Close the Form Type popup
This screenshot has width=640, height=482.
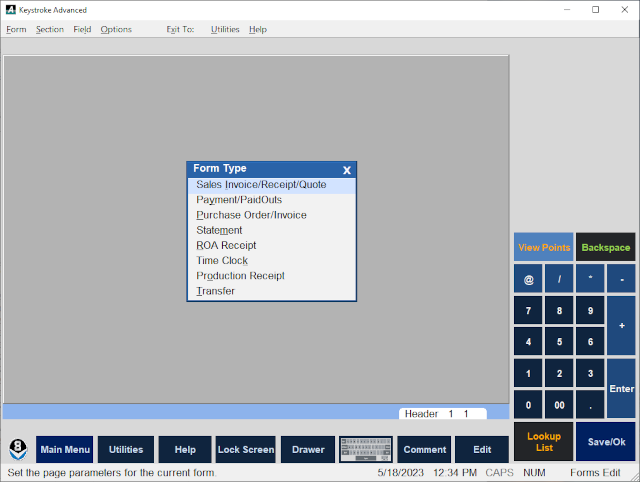347,170
